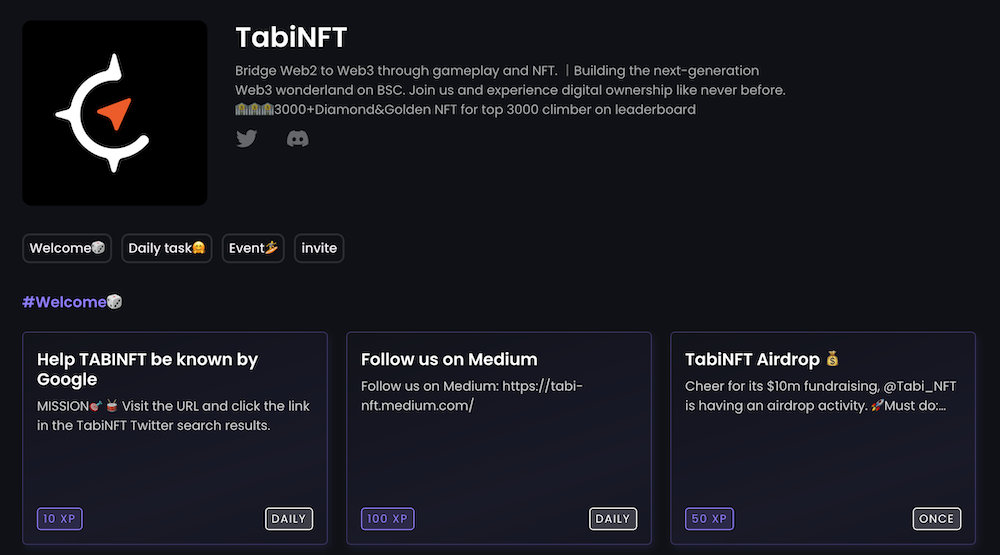The height and width of the screenshot is (555, 1000).
Task: Select the Daily task category tag
Action: click(167, 248)
